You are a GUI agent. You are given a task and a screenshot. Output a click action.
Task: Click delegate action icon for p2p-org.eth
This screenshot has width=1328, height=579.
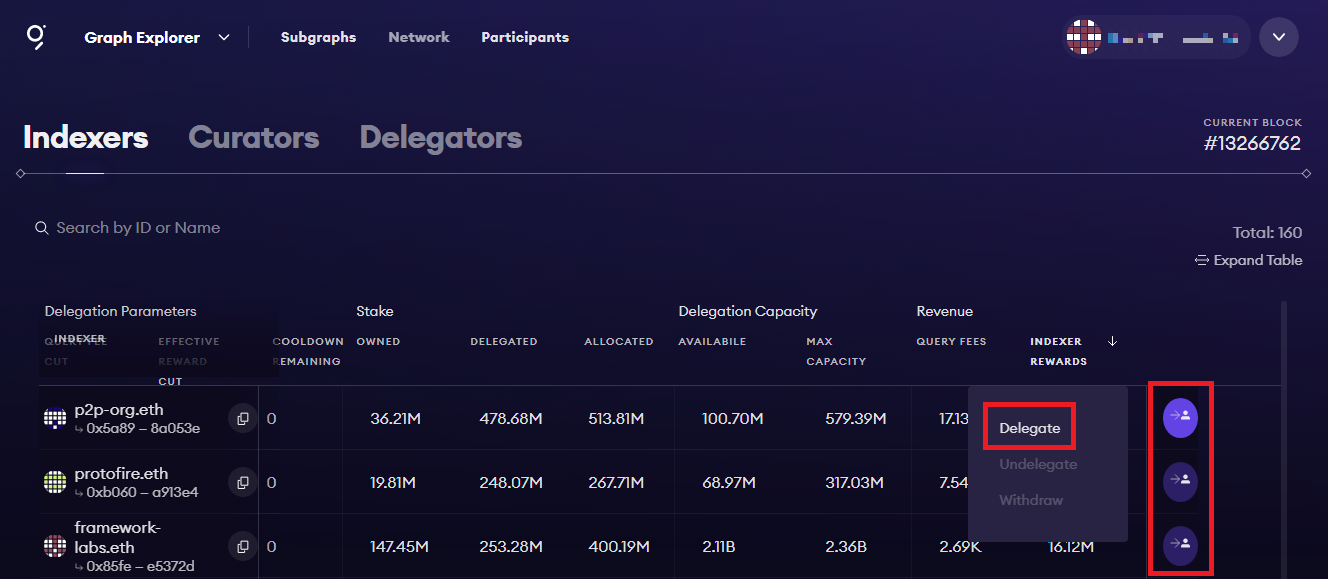1180,417
